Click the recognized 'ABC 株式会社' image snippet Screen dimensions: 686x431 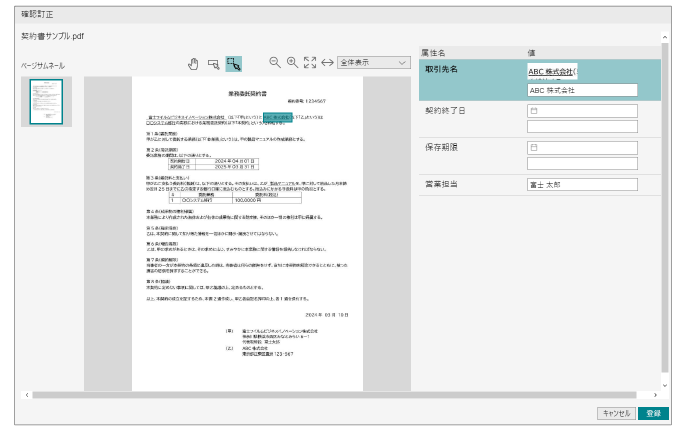(x=552, y=72)
